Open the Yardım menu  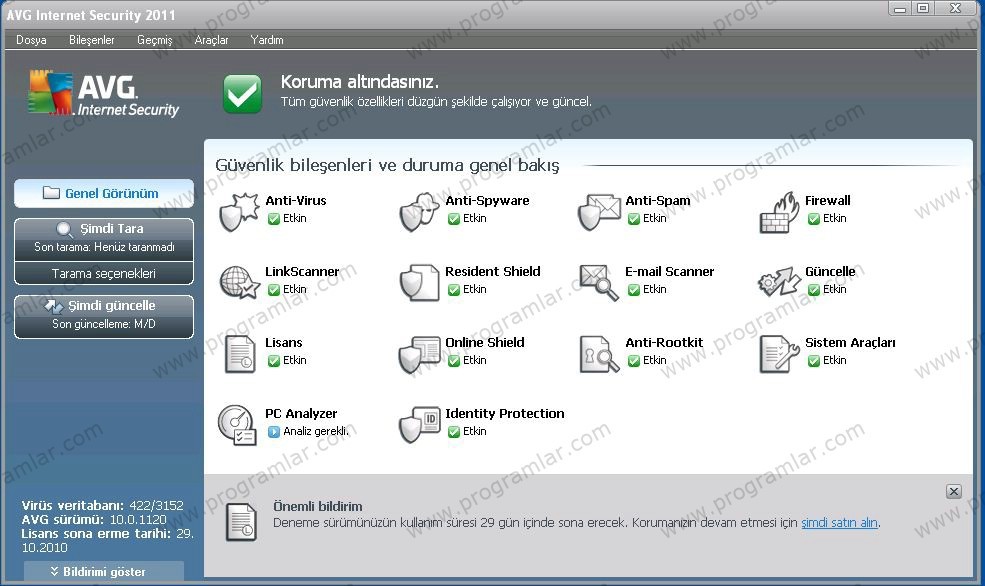pos(267,40)
